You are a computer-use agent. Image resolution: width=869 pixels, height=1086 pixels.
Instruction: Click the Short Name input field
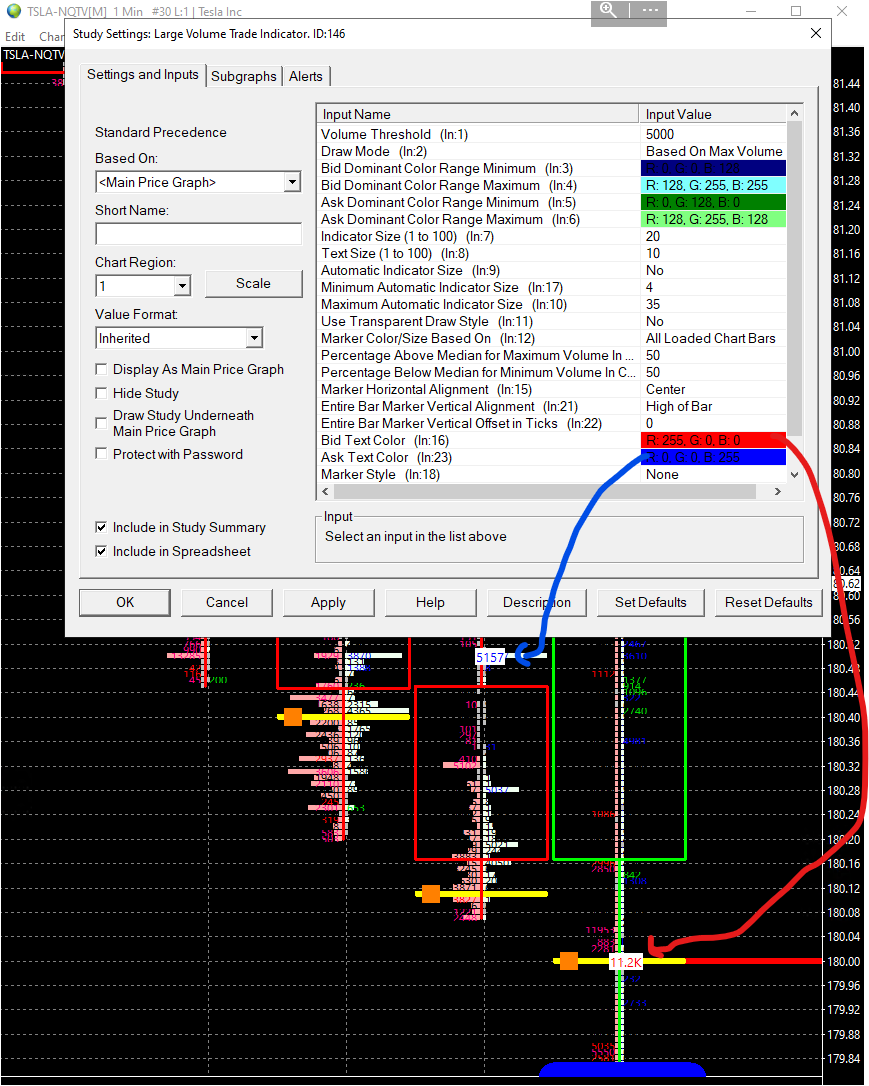(198, 234)
